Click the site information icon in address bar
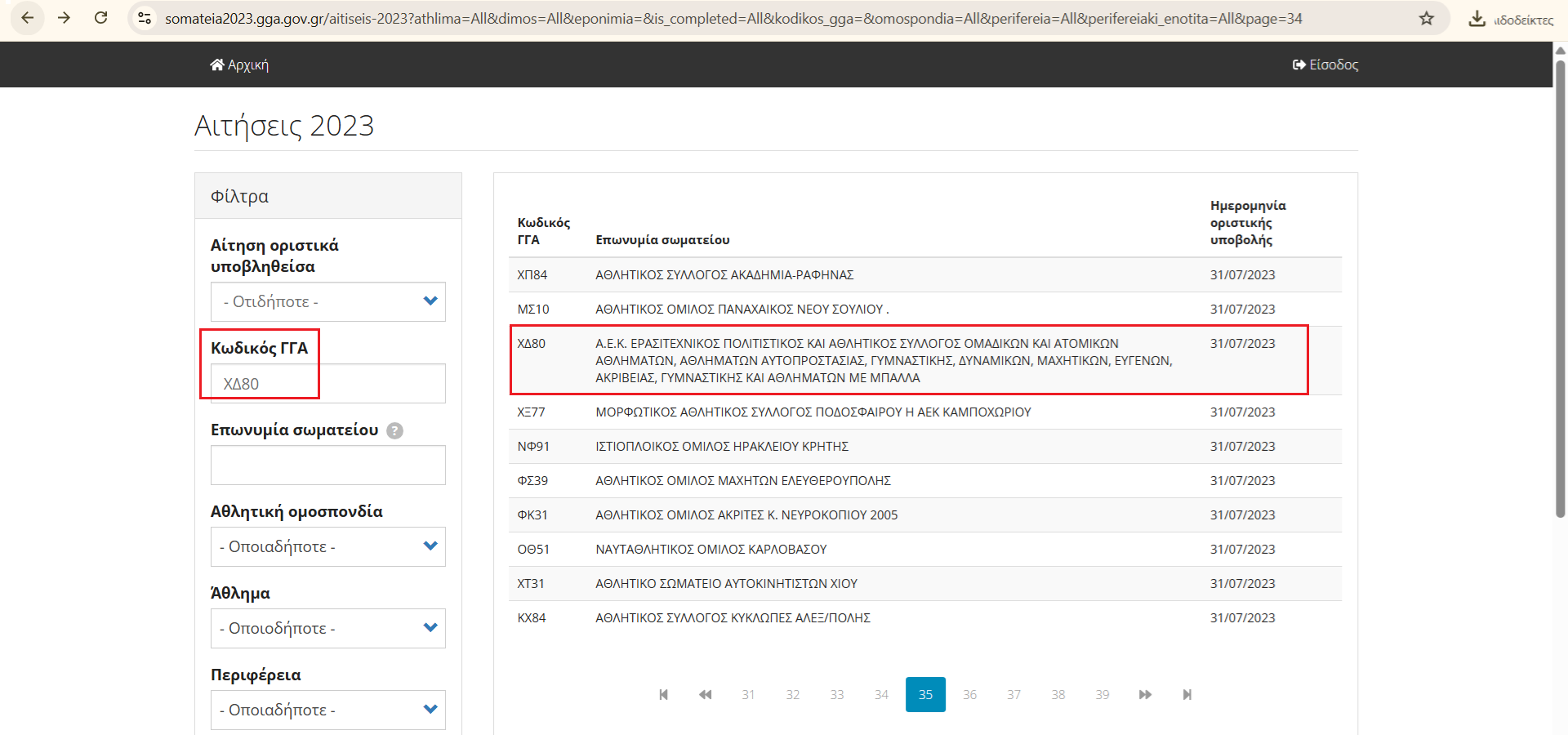This screenshot has width=1568, height=735. 145,18
